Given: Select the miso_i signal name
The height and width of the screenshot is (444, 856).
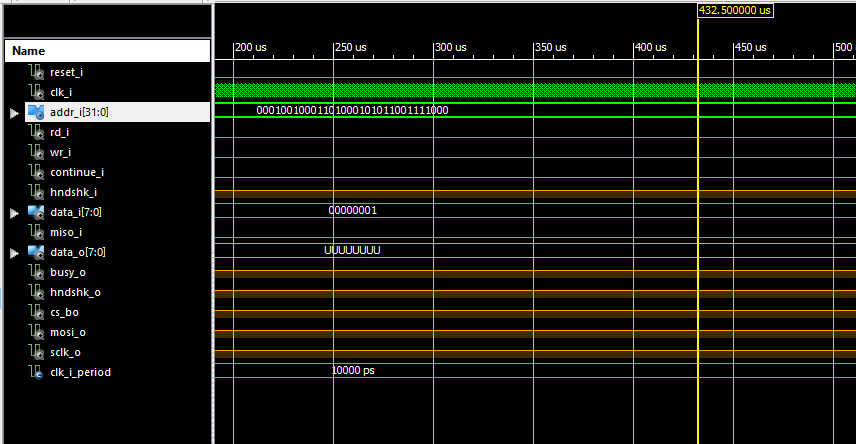Looking at the screenshot, I should click(x=66, y=232).
